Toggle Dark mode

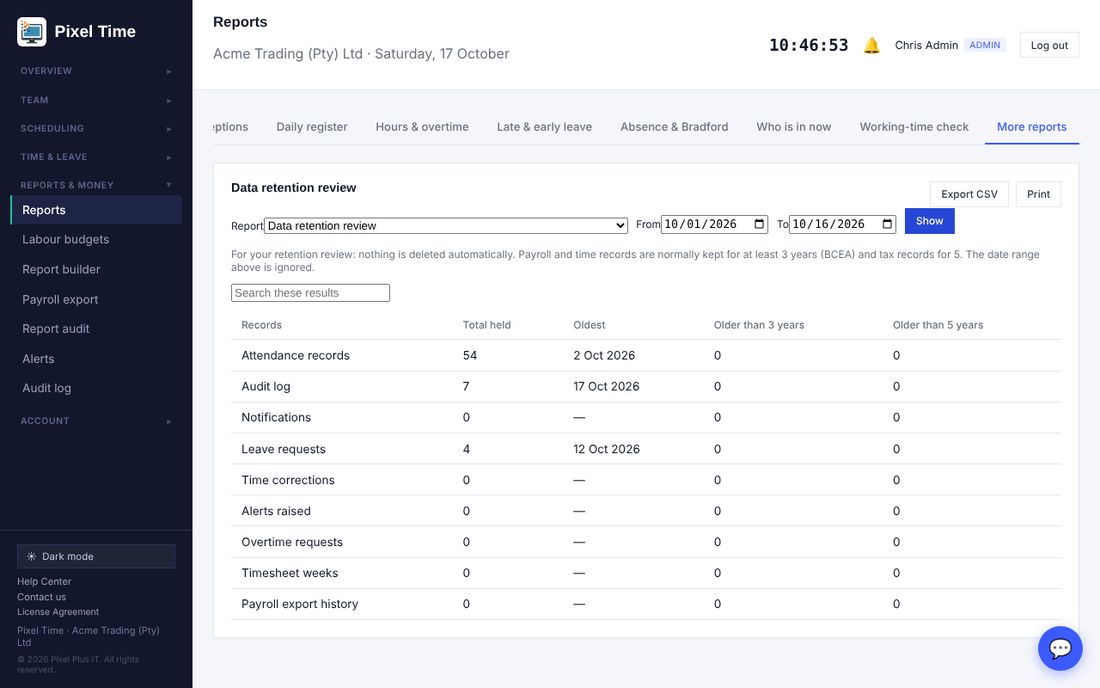96,556
